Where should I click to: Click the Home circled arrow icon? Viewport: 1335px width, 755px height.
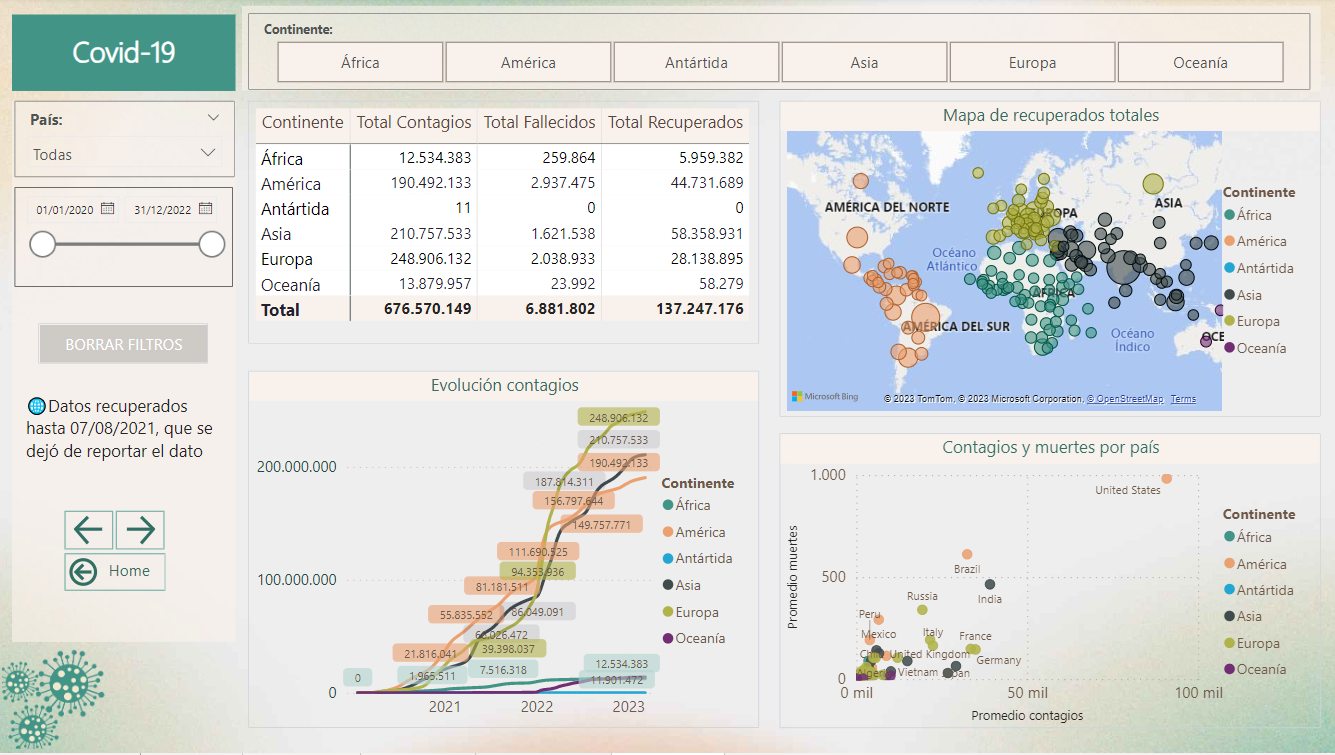click(83, 572)
